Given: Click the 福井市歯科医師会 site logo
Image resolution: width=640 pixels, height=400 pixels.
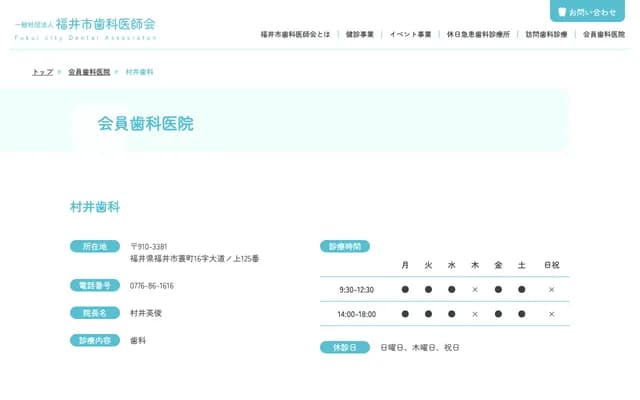Looking at the screenshot, I should click(x=85, y=29).
